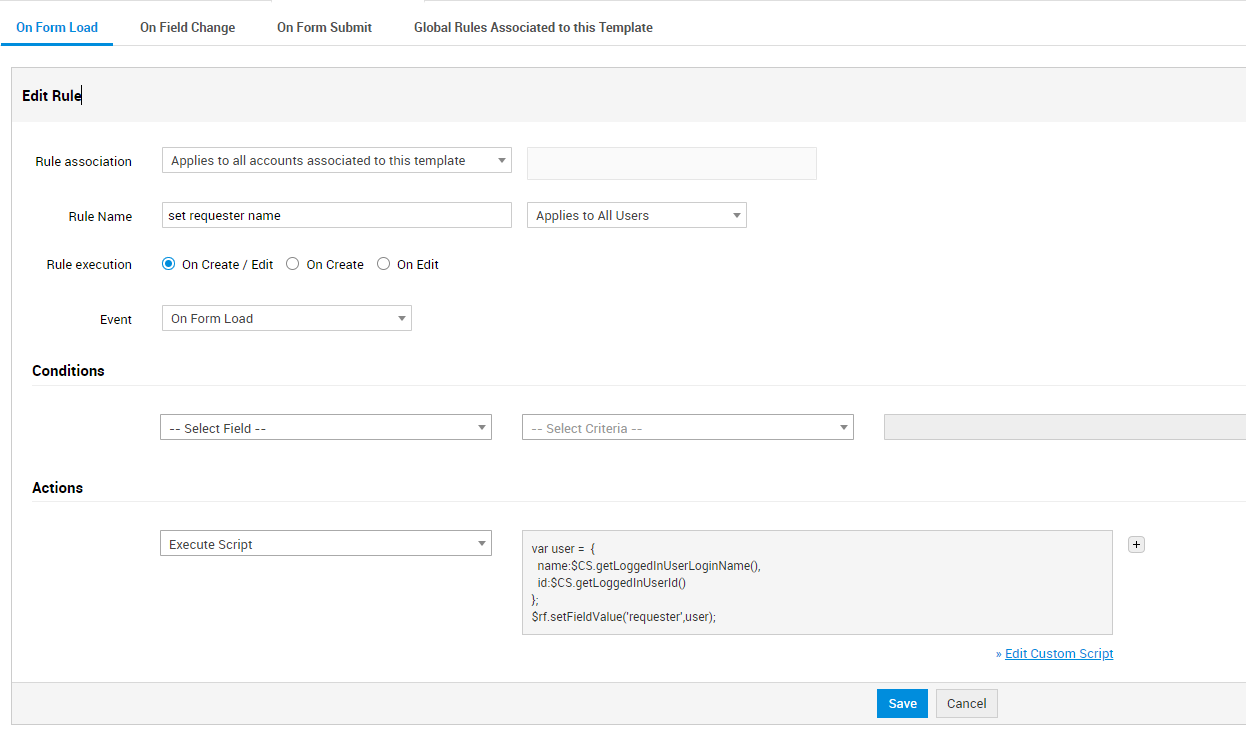Screen dimensions: 1246x734
Task: Select the On Edit radio option
Action: (x=384, y=265)
